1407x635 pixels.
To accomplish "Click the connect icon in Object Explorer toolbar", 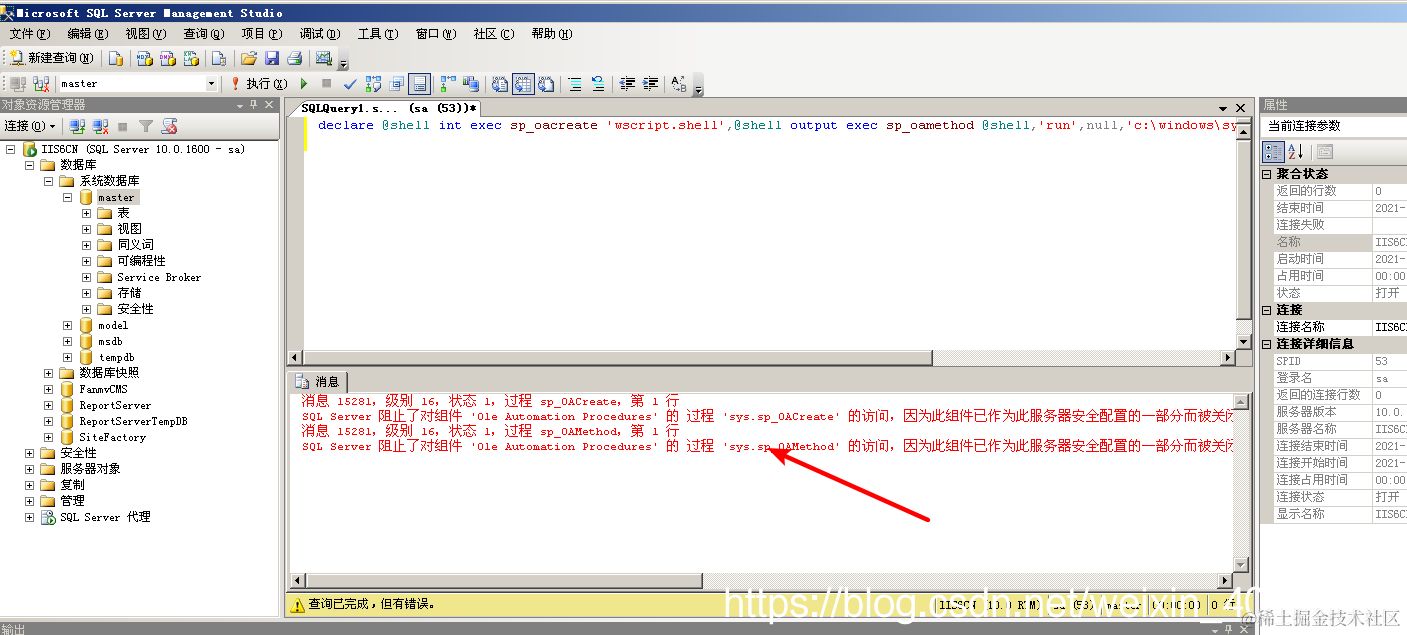I will pos(77,126).
